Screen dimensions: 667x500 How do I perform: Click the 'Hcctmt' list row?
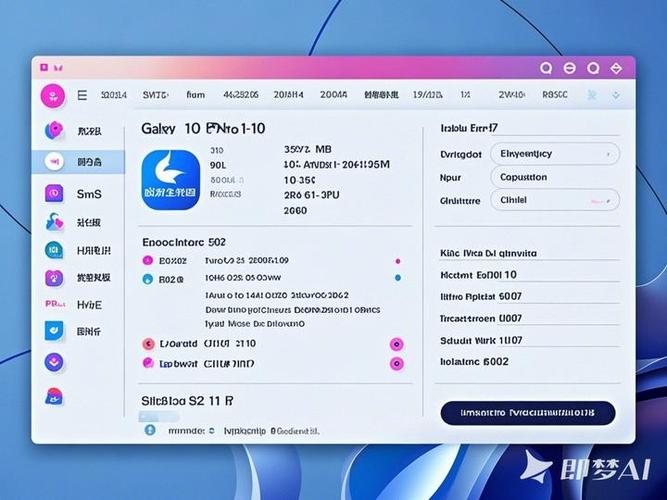(529, 275)
